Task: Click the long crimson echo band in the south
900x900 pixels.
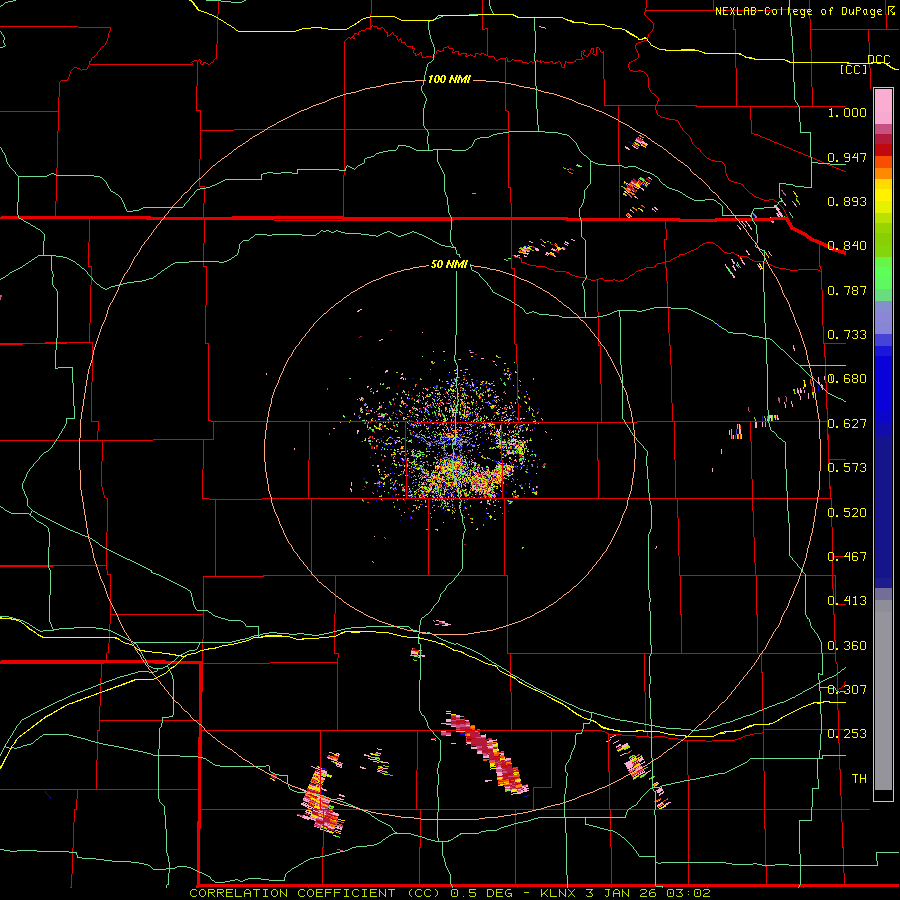Action: click(488, 753)
